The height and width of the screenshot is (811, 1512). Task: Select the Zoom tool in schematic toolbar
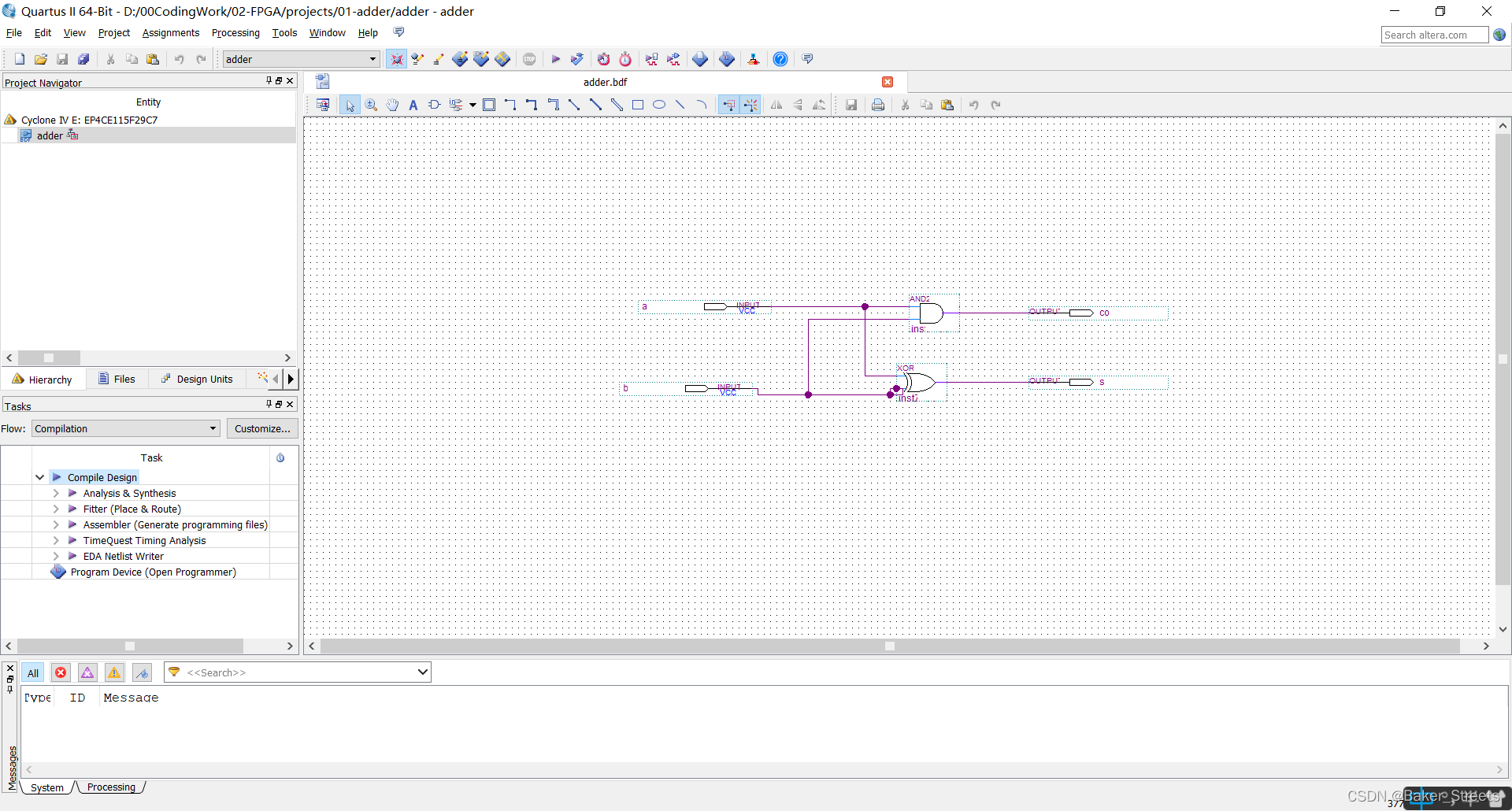pos(371,105)
